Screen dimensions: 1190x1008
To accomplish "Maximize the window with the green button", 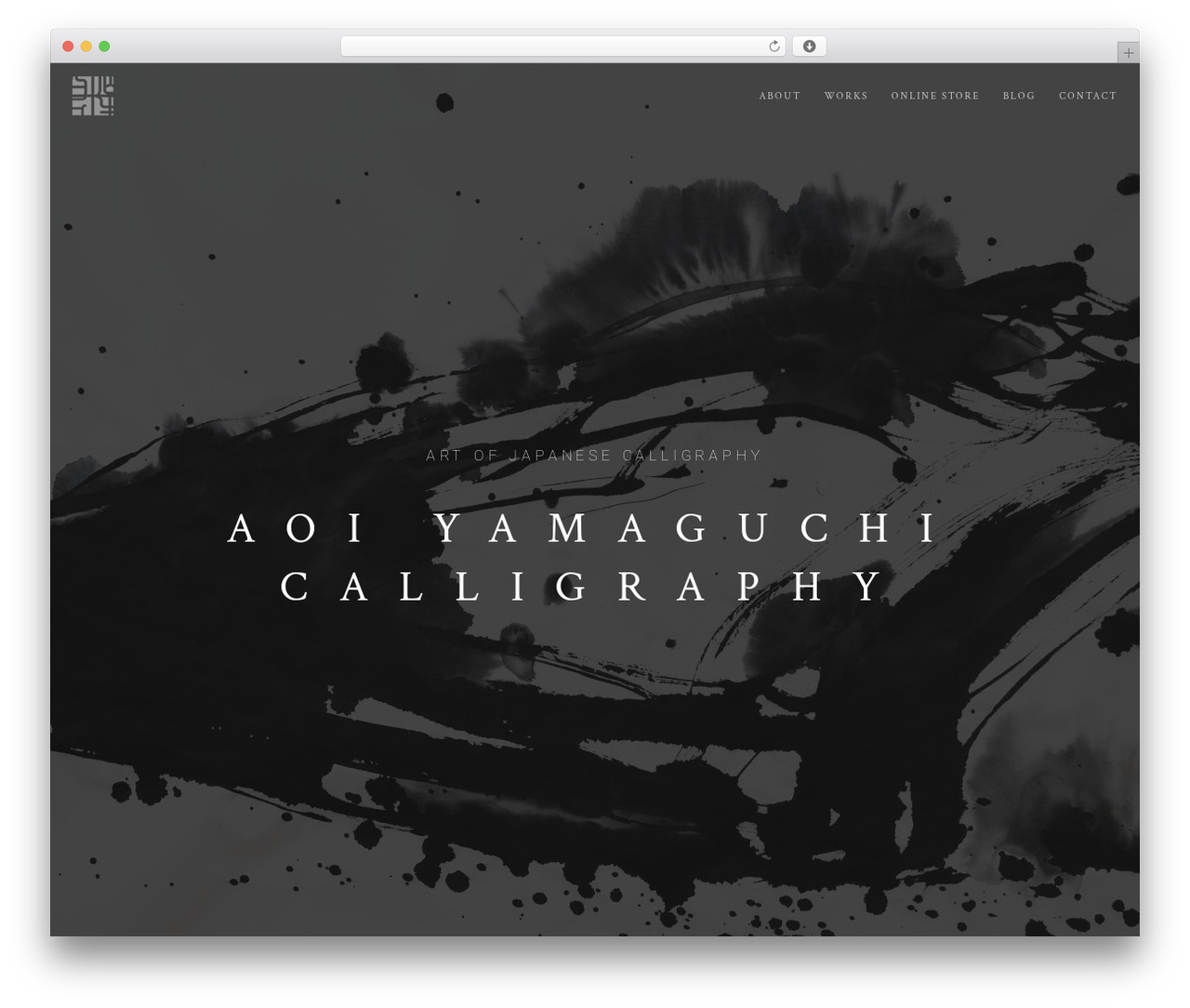I will [104, 46].
